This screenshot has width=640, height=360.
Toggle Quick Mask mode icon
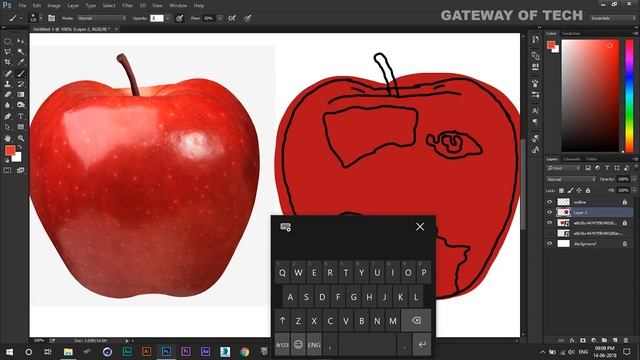point(8,170)
